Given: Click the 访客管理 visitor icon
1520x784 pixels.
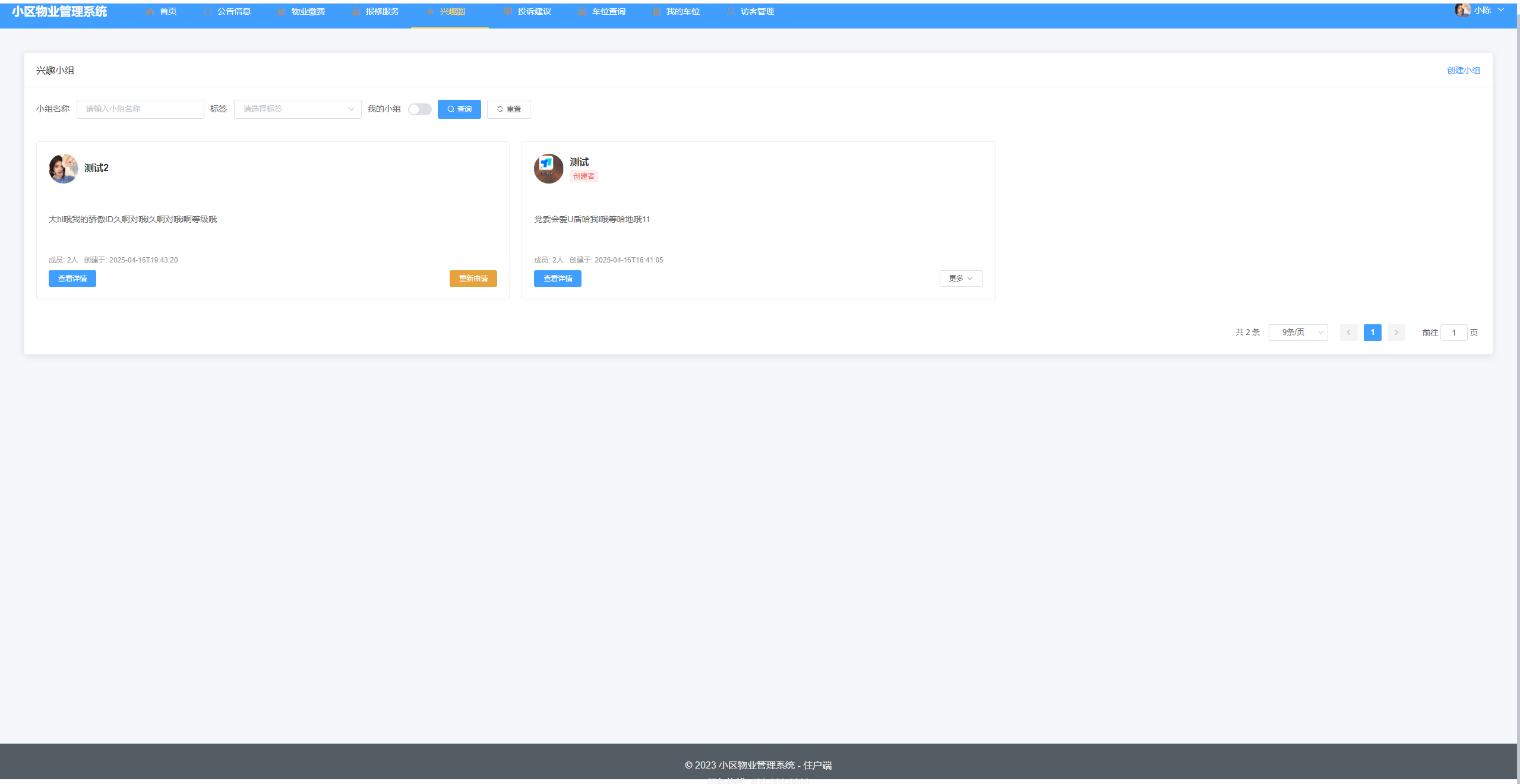Looking at the screenshot, I should (x=731, y=12).
